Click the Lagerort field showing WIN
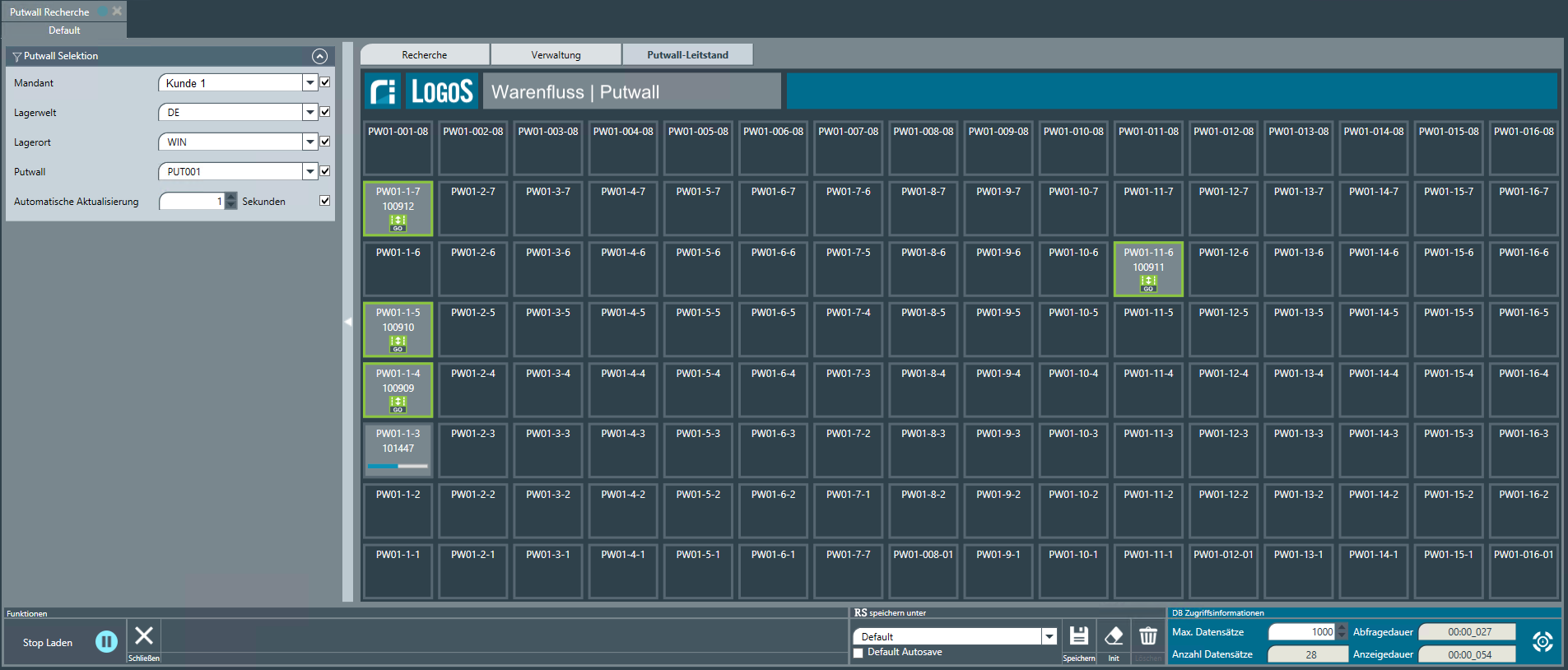Screen dimensions: 1568x670 click(x=230, y=142)
